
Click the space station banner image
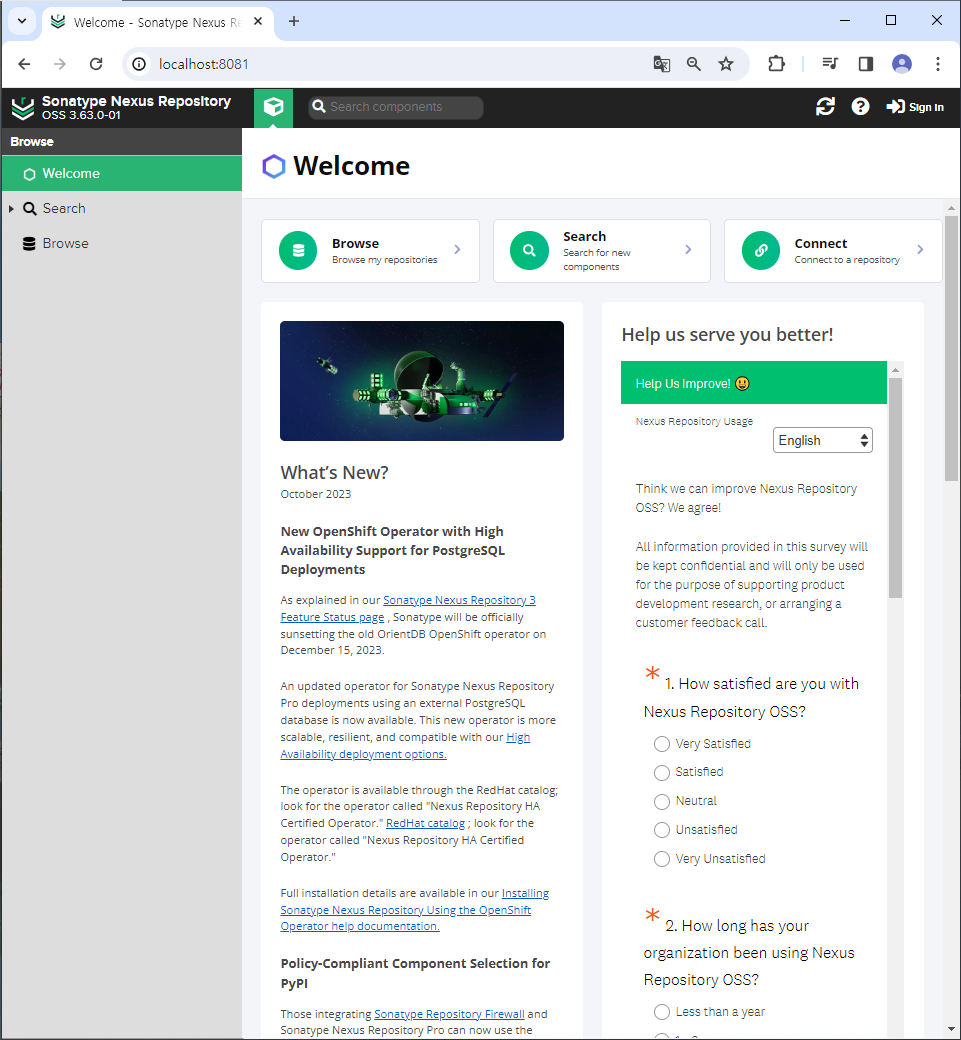pyautogui.click(x=422, y=381)
